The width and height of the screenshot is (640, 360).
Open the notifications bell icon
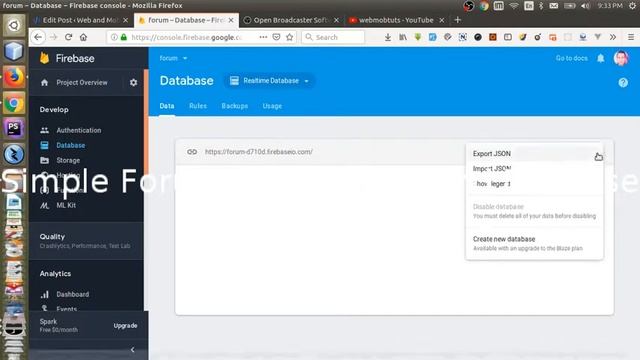click(600, 58)
